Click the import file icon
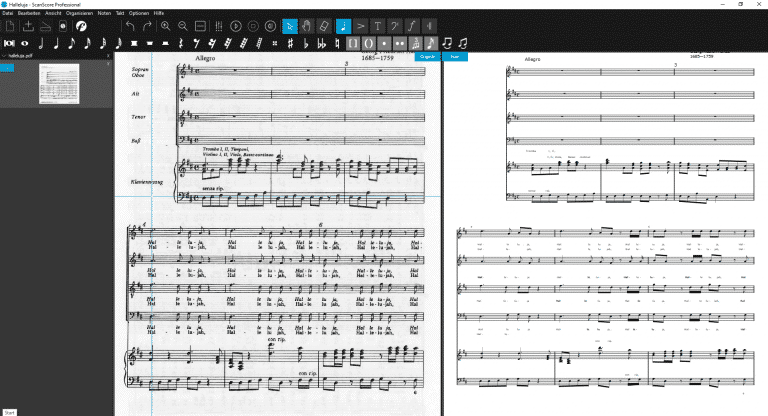This screenshot has height=416, width=768. (28, 26)
